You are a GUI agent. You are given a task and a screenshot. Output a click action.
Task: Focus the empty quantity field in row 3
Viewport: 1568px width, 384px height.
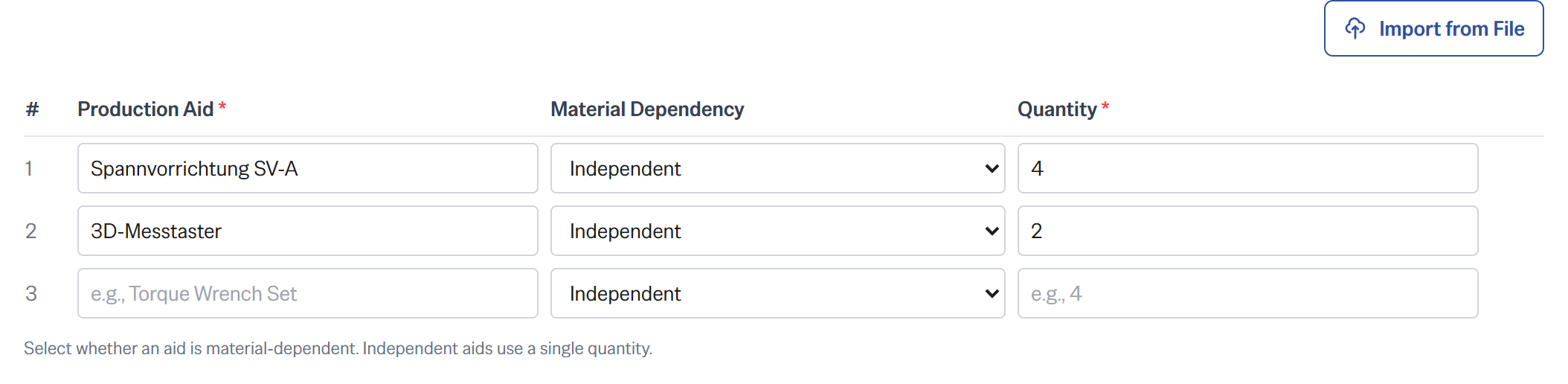[1247, 293]
